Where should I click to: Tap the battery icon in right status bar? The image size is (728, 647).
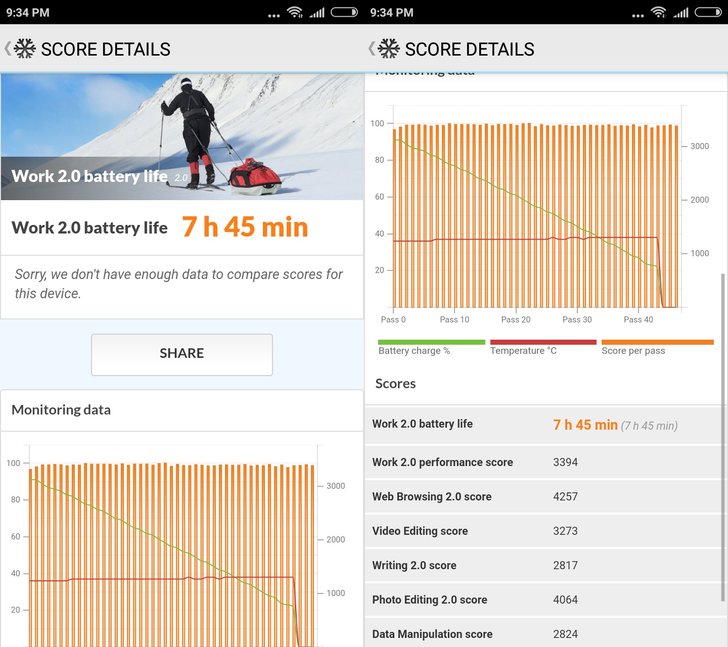[x=708, y=12]
